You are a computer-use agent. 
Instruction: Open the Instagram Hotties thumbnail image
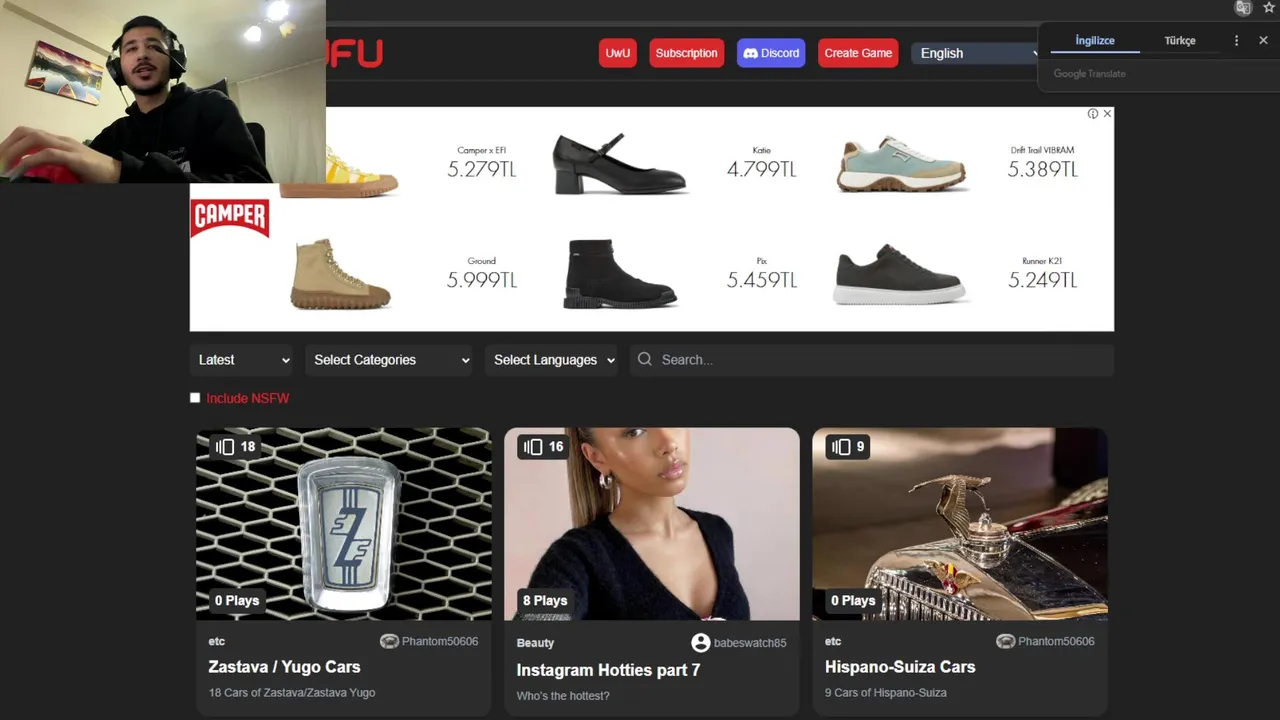click(x=652, y=524)
